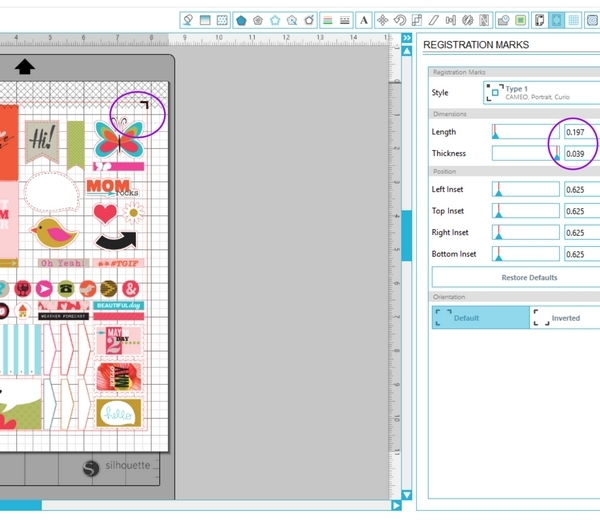
Task: Click the Thickness slider track
Action: point(526,153)
